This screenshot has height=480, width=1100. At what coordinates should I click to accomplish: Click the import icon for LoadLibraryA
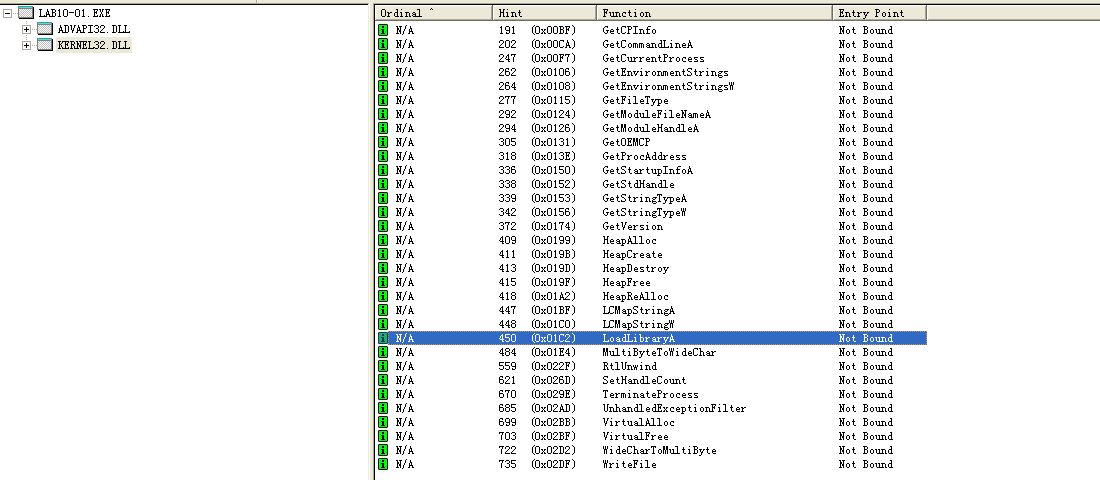383,338
